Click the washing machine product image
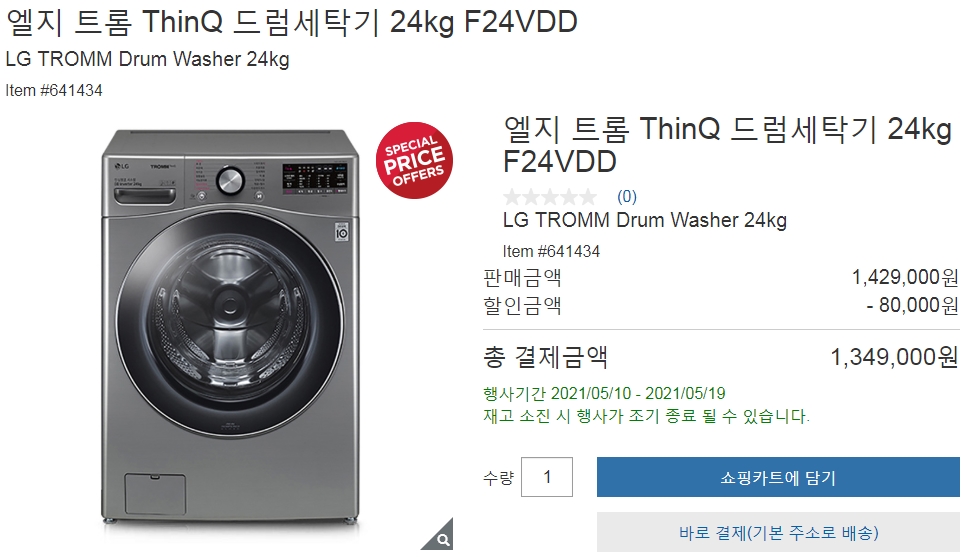 [229, 327]
